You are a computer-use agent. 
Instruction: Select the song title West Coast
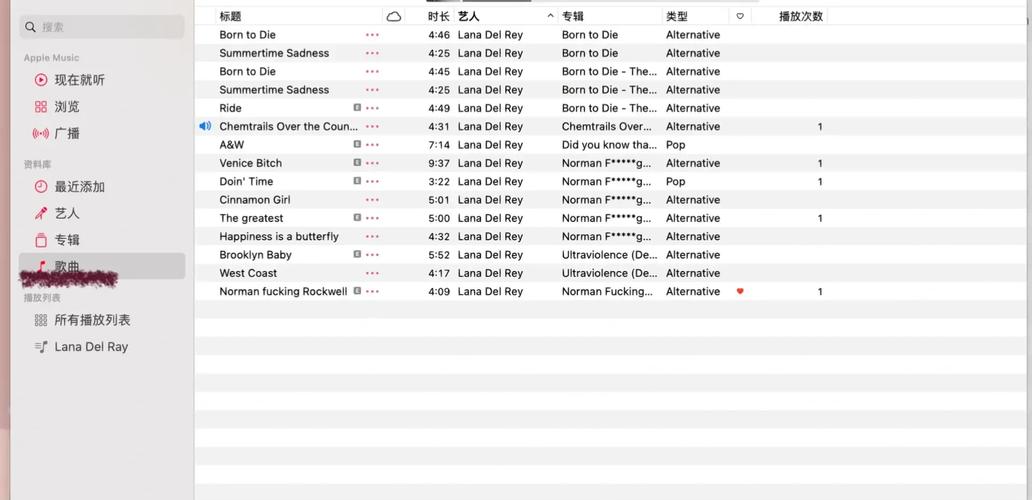pyautogui.click(x=248, y=273)
